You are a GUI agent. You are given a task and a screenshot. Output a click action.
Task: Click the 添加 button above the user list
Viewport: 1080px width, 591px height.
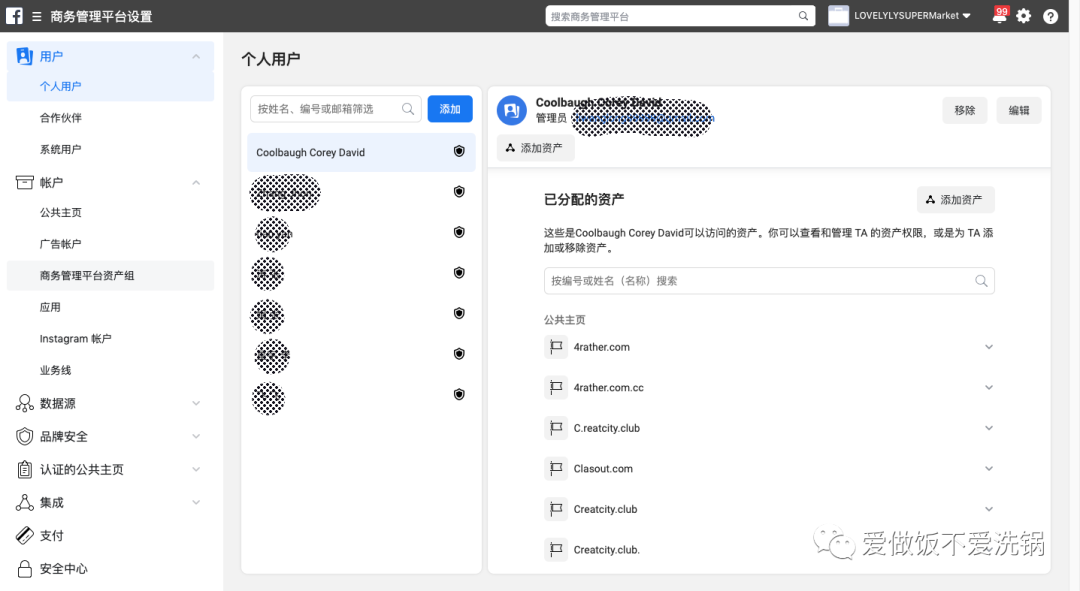(449, 109)
